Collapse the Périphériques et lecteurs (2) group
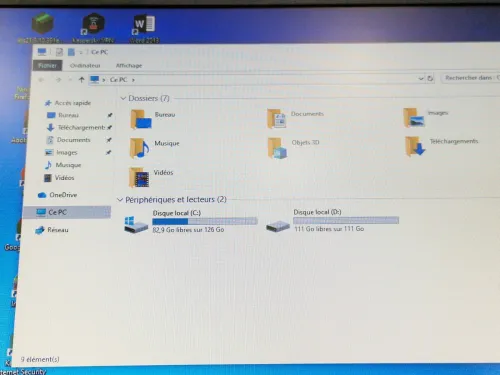The height and width of the screenshot is (375, 500). [x=120, y=200]
